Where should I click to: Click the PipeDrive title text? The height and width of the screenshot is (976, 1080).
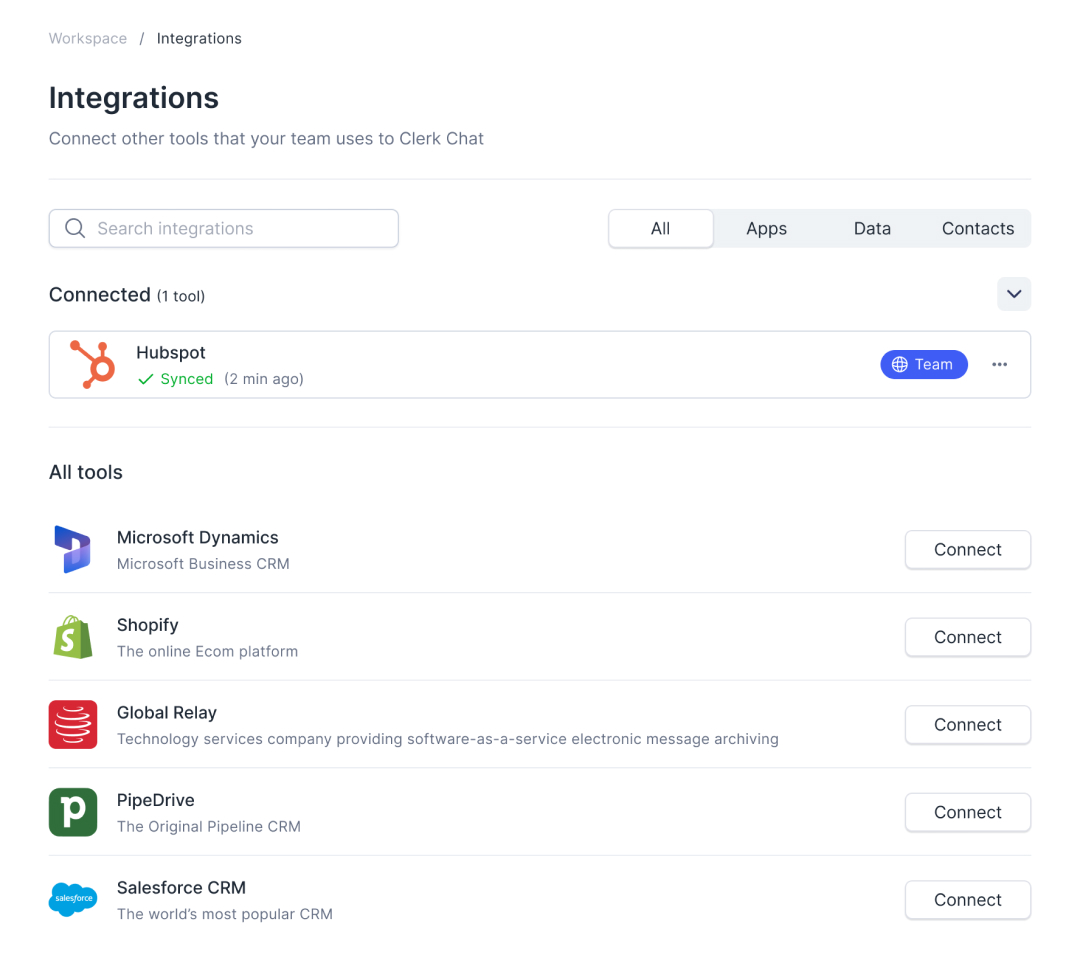point(156,800)
